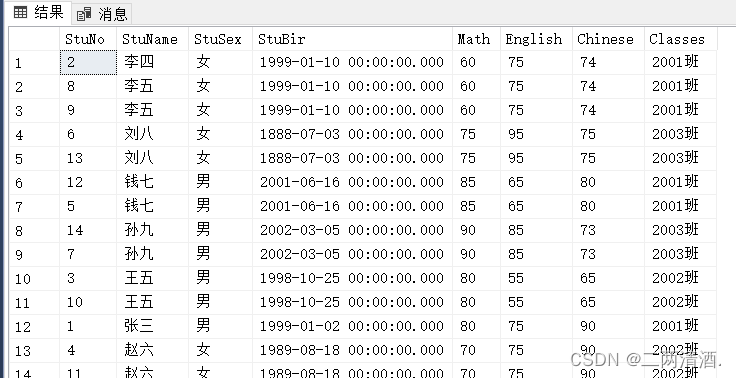Viewport: 736px width, 378px height.
Task: Select the English column header
Action: pos(537,39)
